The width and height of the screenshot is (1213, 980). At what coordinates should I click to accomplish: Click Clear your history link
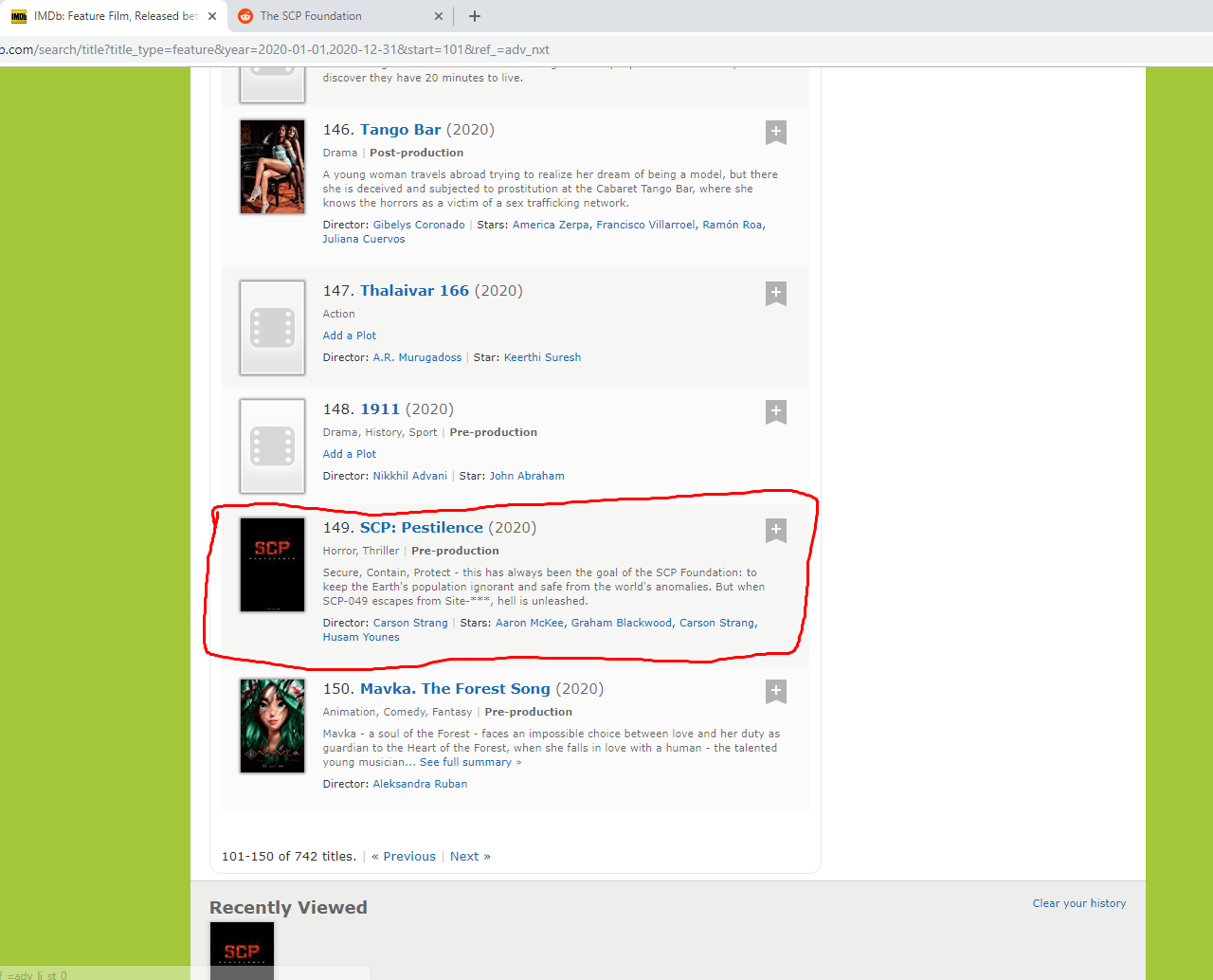click(x=1079, y=903)
